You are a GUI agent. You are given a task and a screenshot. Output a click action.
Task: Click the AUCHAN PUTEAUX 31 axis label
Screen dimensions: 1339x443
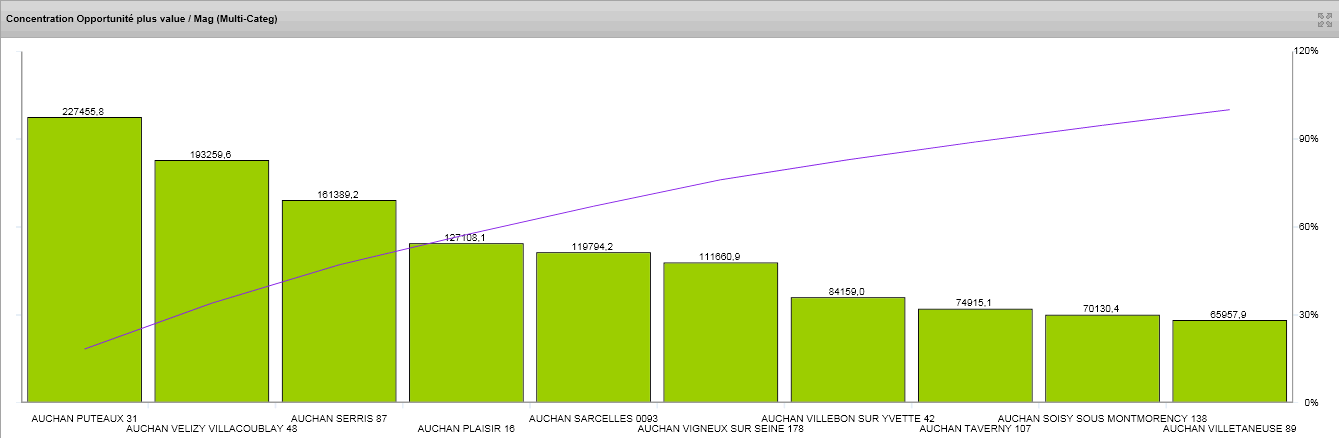pos(85,418)
